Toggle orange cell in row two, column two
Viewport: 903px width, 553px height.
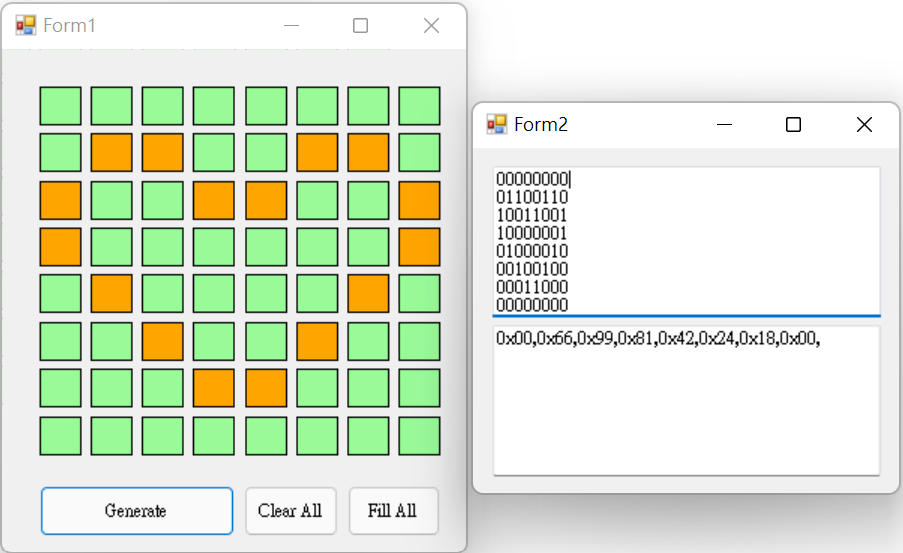click(x=112, y=153)
